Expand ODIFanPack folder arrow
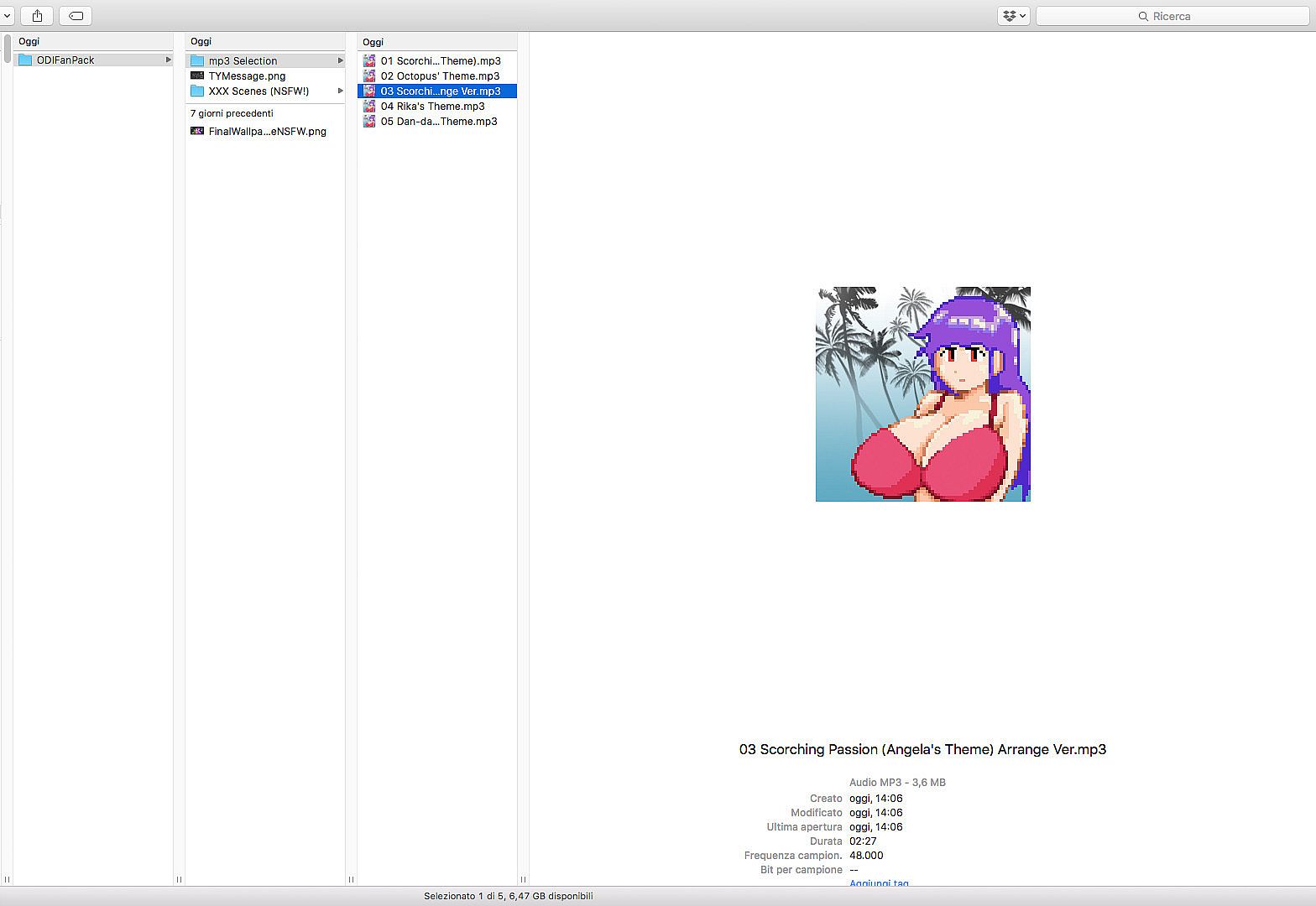The width and height of the screenshot is (1316, 906). point(168,60)
